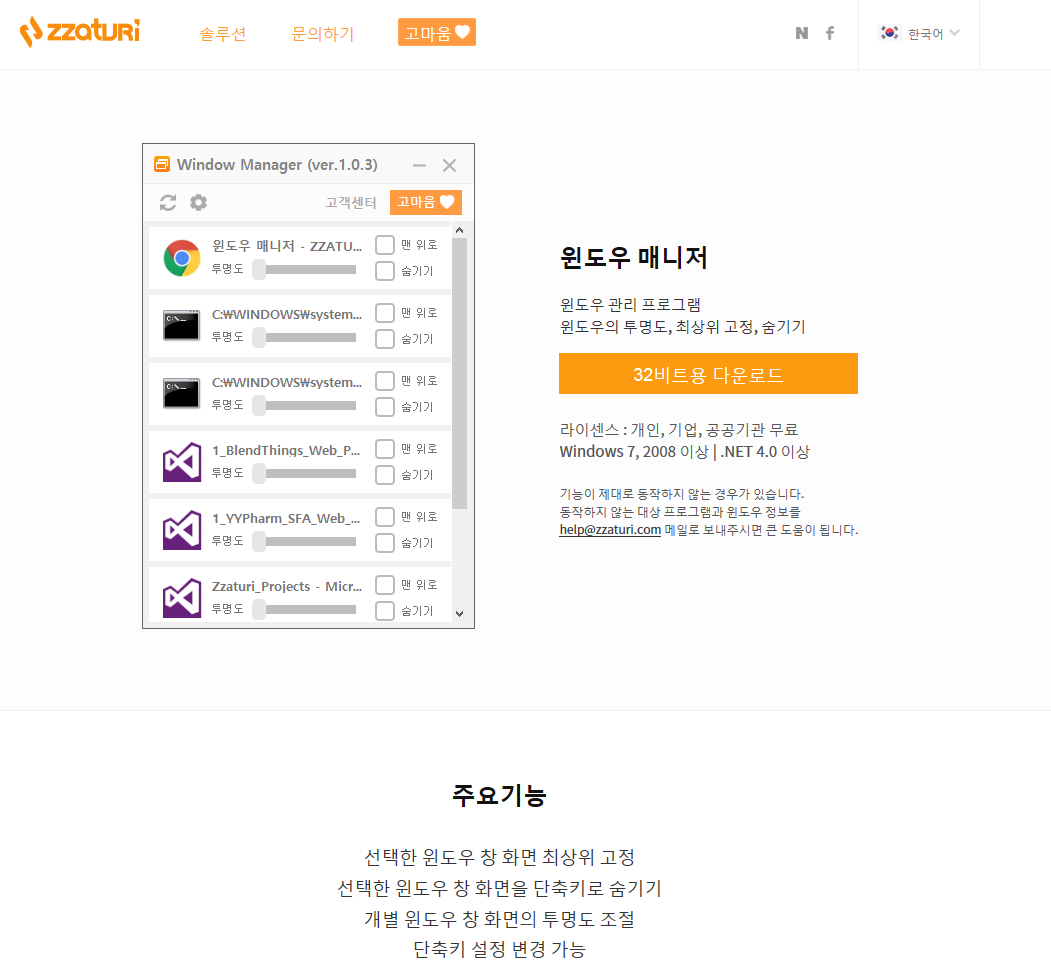
Task: Click the scroll up arrow in window list
Action: tap(459, 231)
